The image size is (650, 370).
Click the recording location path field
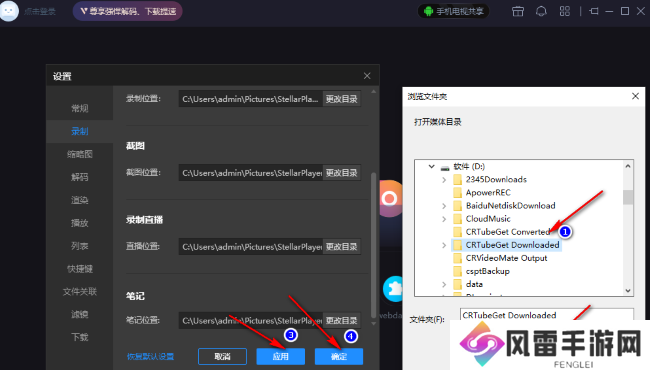(x=251, y=99)
